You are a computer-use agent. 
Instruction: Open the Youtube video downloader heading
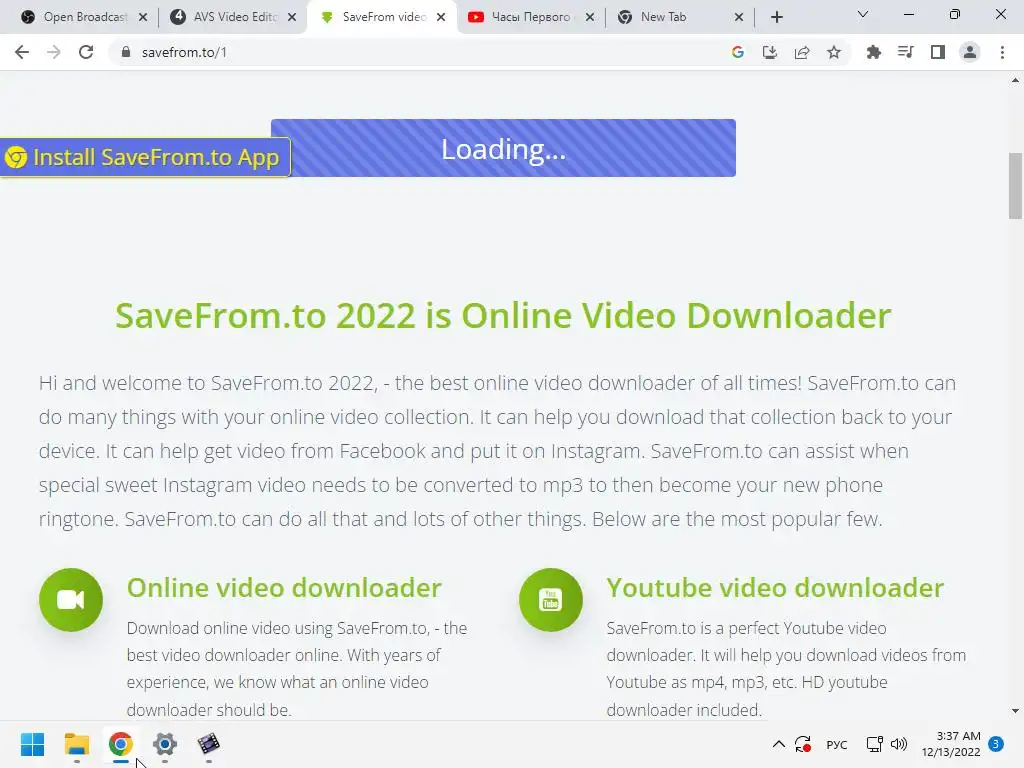point(775,588)
